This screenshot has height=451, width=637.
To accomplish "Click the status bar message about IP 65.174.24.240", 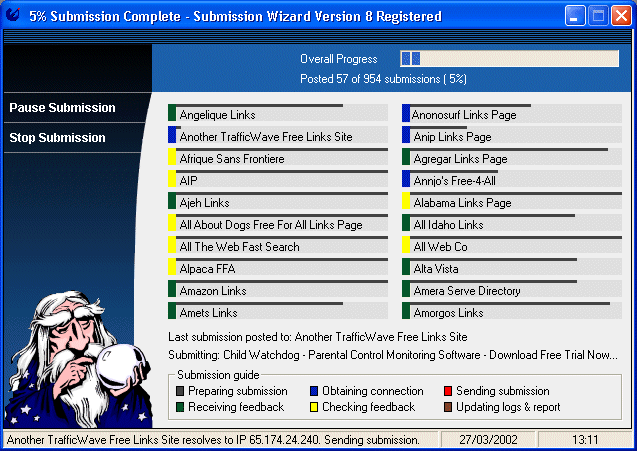I will point(213,440).
